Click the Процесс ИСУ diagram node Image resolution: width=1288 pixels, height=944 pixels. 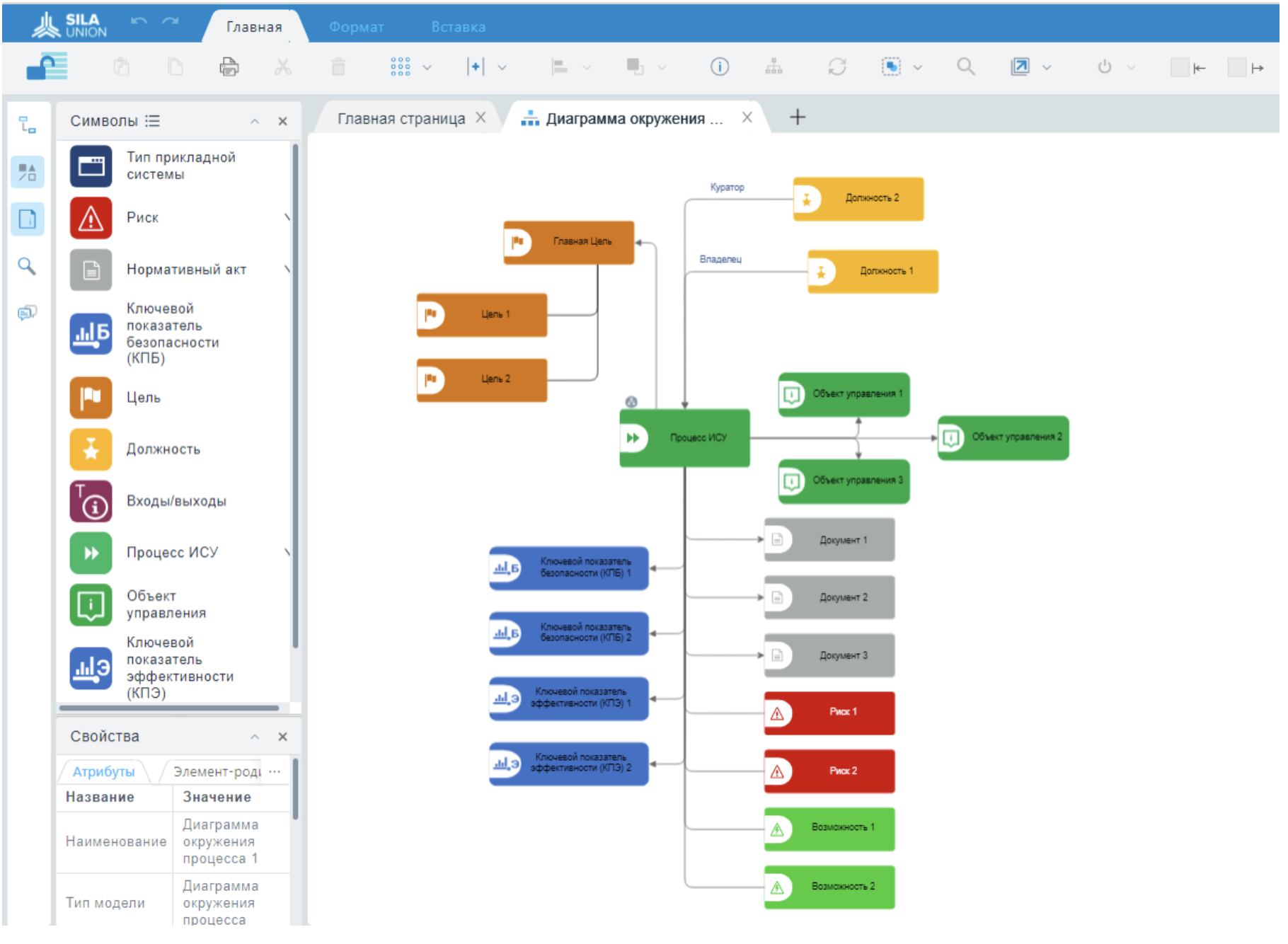(684, 438)
